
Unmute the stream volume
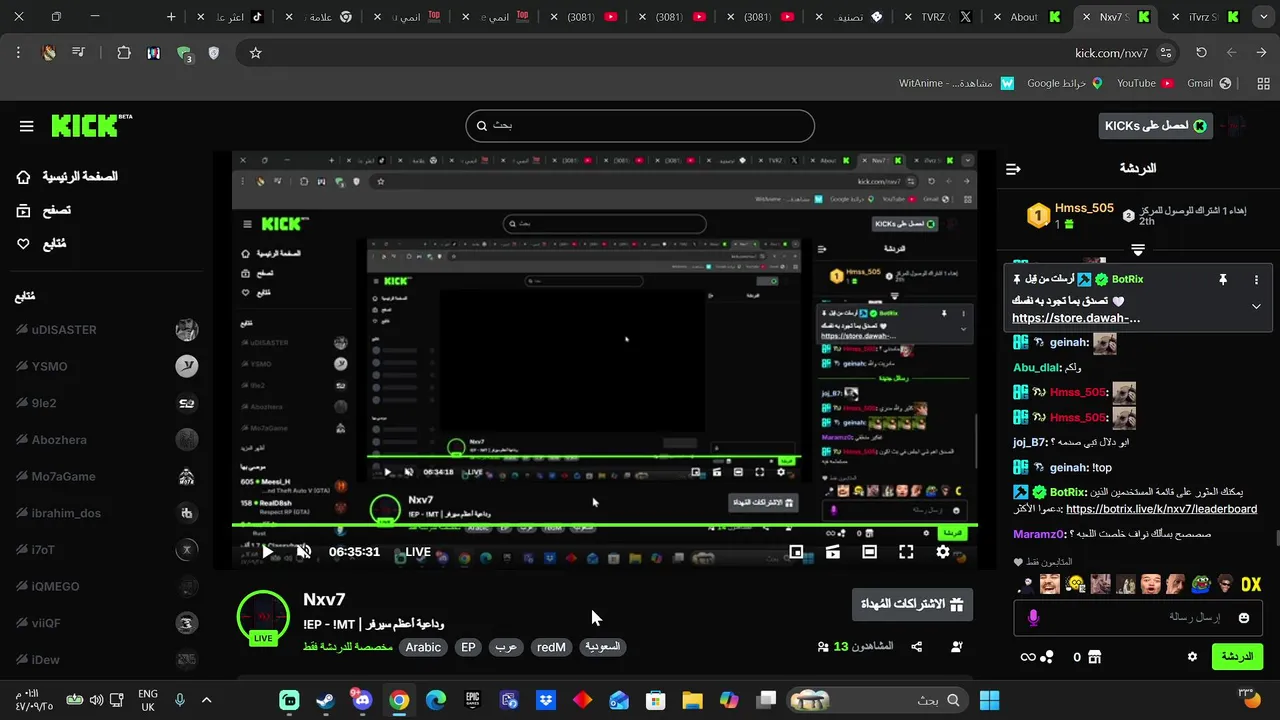point(304,552)
